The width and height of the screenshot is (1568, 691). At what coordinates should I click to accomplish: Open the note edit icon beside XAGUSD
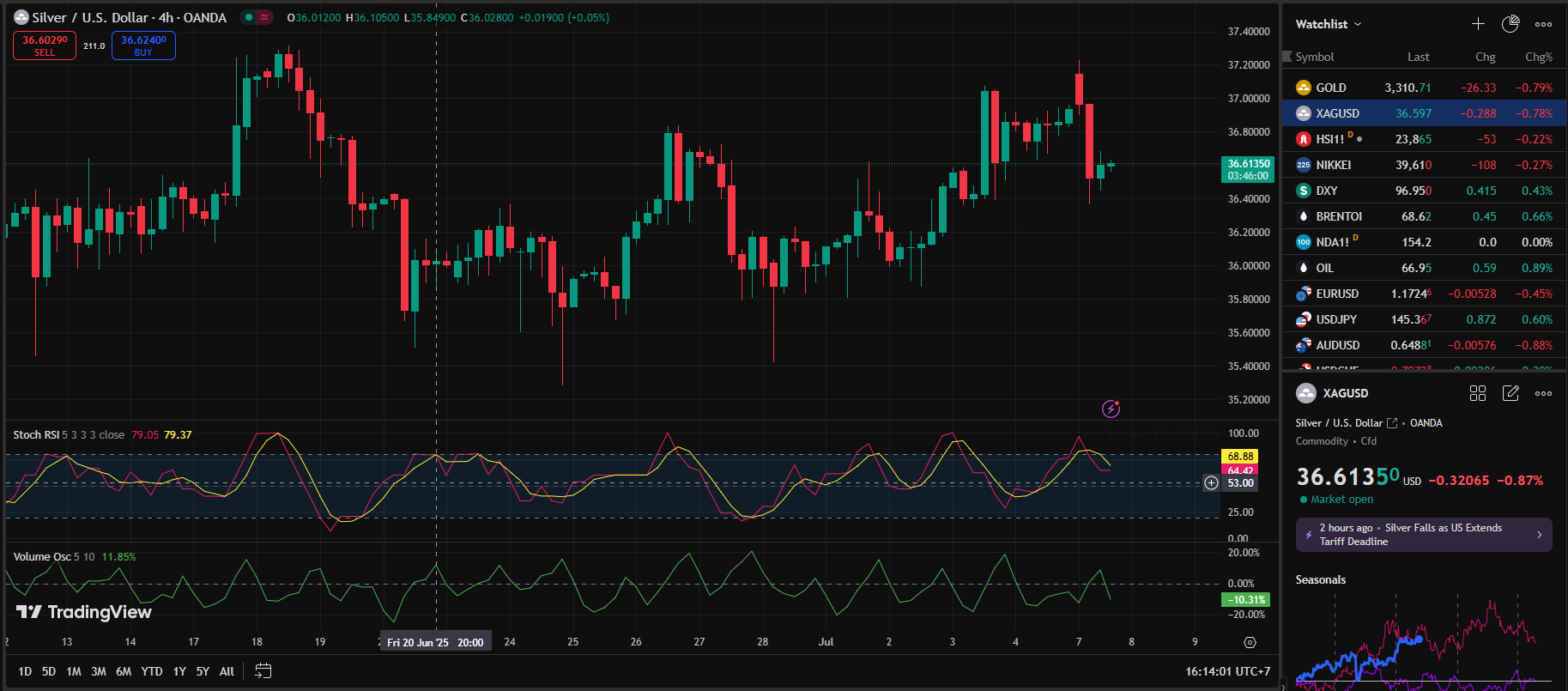(x=1510, y=393)
